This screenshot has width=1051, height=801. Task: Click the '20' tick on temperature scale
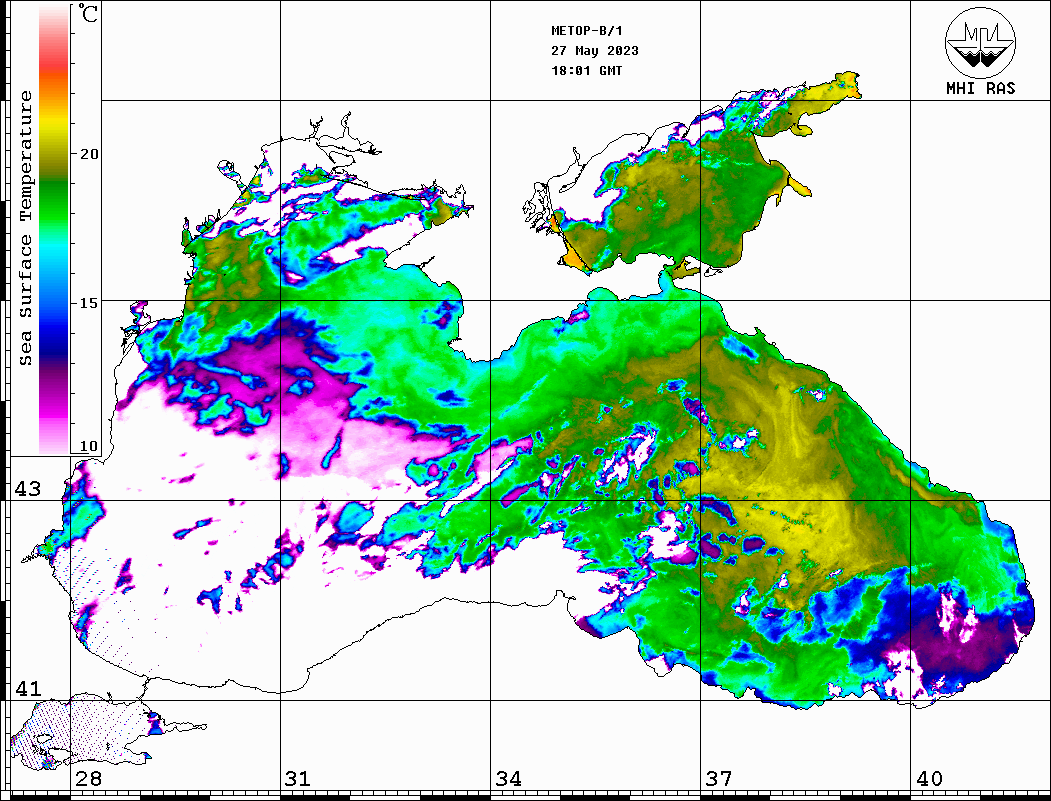pos(89,154)
